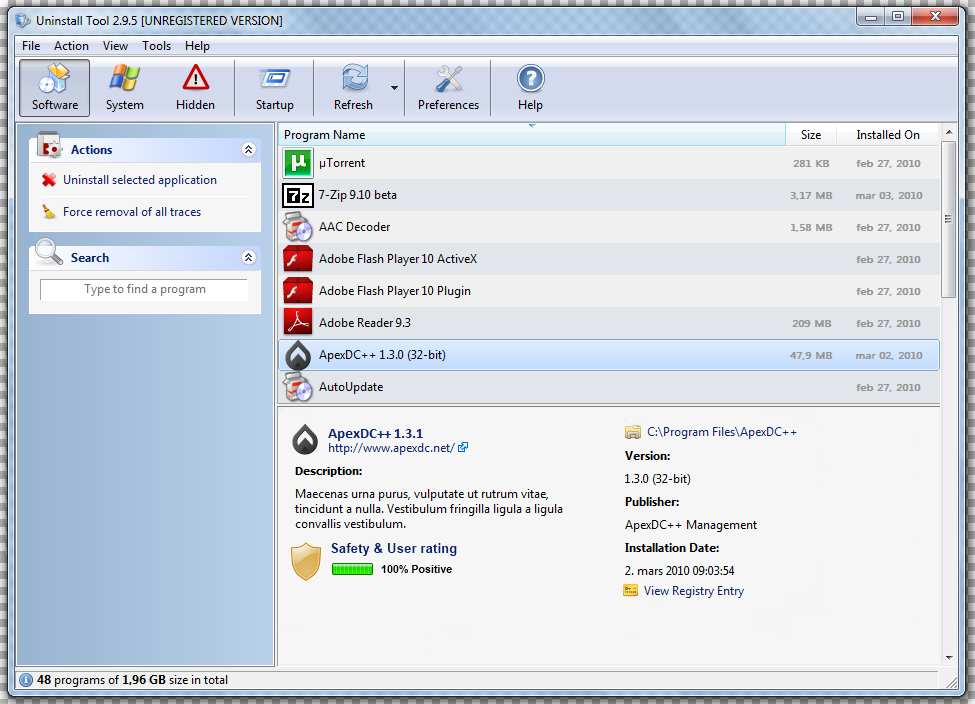This screenshot has height=704, width=975.
Task: Focus the 'Type to find a program' field
Action: [x=144, y=289]
